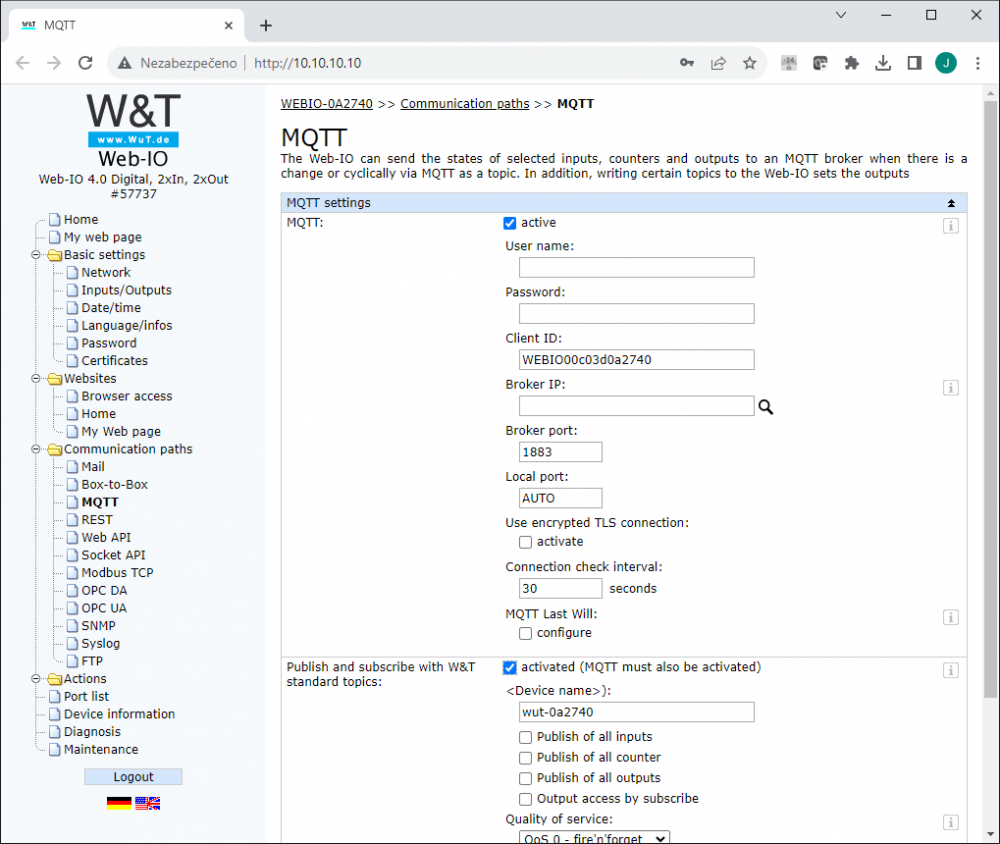
Task: Click the extension icon with the 24 badge
Action: (x=789, y=63)
